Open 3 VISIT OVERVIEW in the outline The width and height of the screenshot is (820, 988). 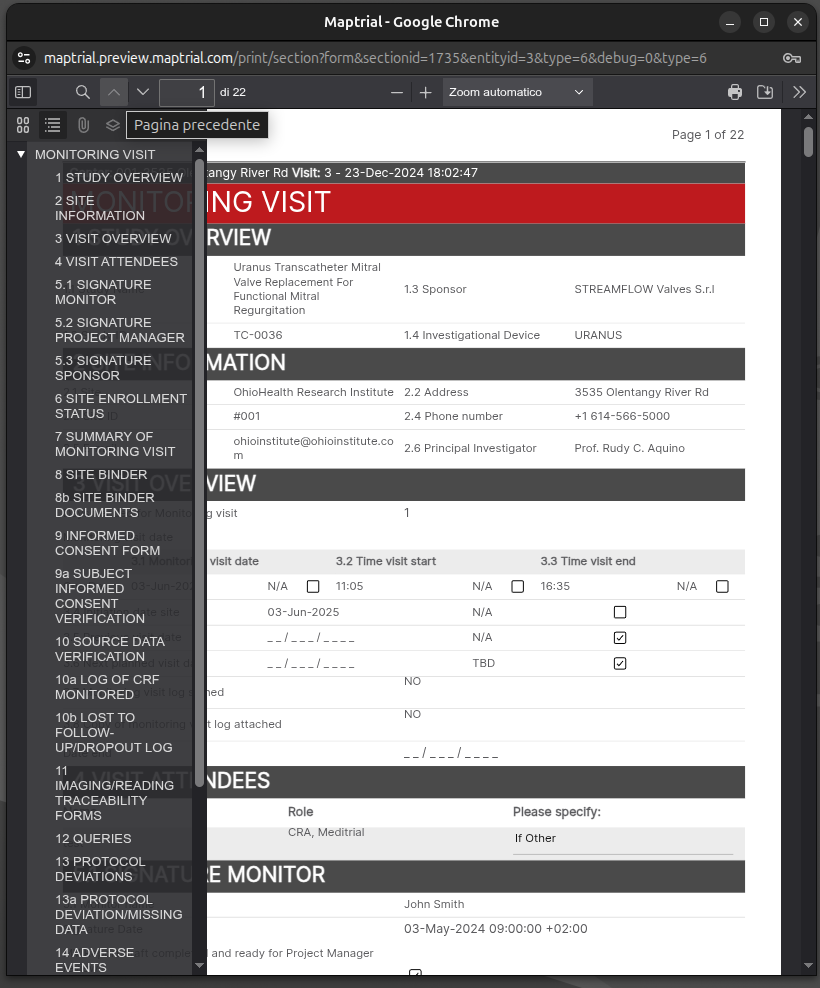pyautogui.click(x=113, y=239)
